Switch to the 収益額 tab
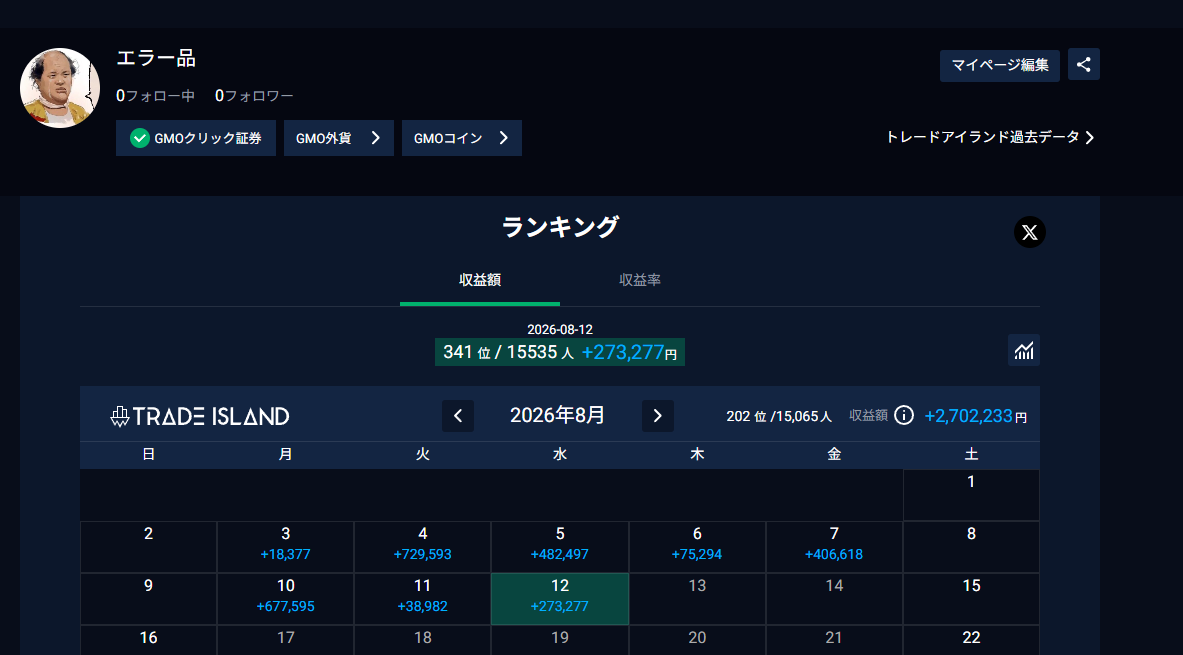This screenshot has height=655, width=1183. (x=480, y=280)
